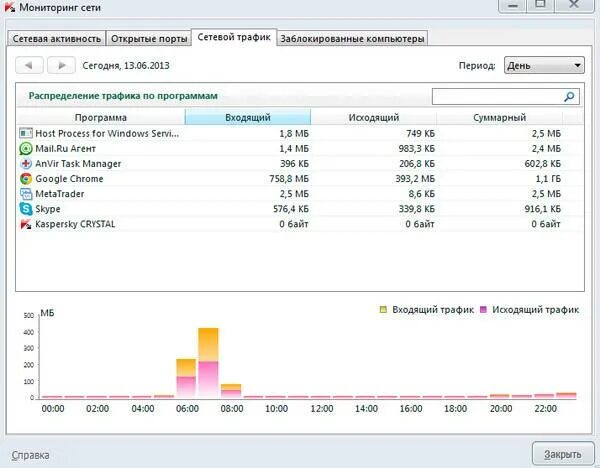Sort by the Исходящий column header
The width and height of the screenshot is (600, 468).
pos(373,117)
